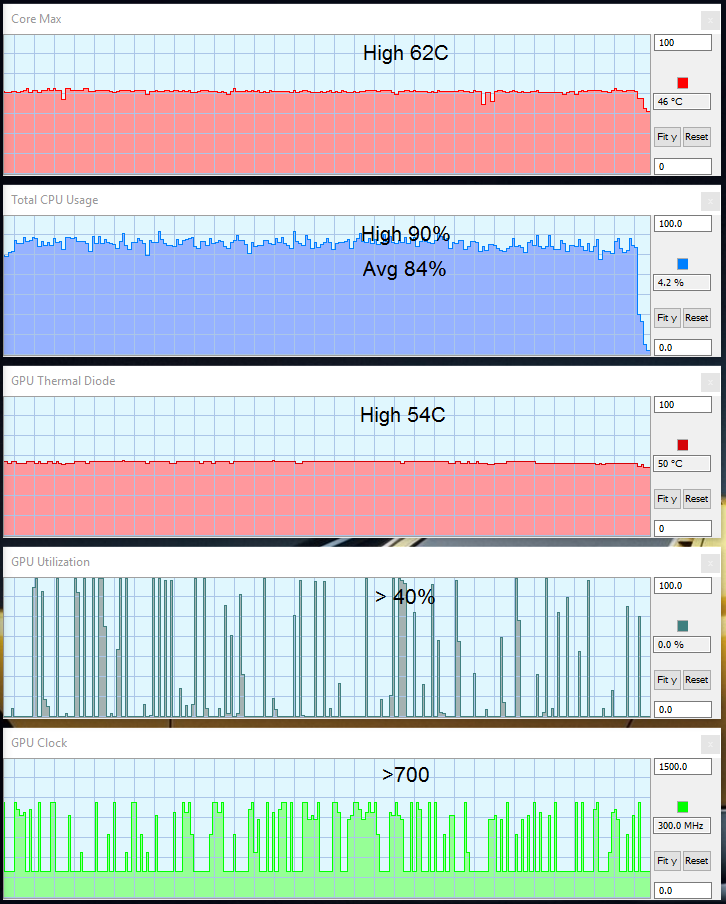The image size is (726, 904).
Task: Close the GPU Utilization graph window
Action: (x=710, y=564)
